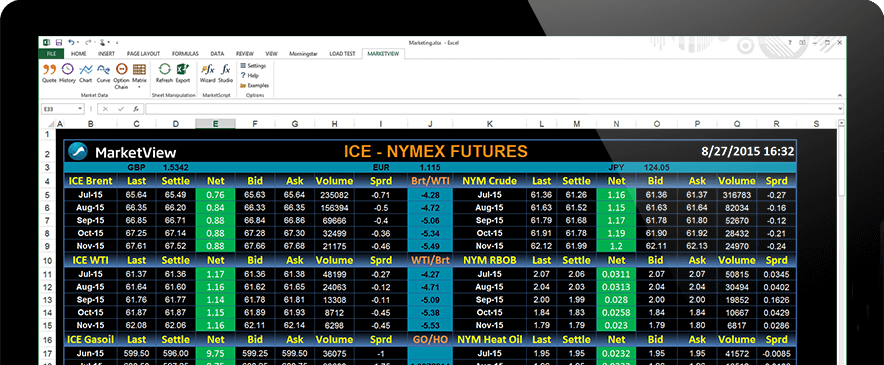The width and height of the screenshot is (884, 365).
Task: Insert a Chart from Market Data
Action: point(86,73)
